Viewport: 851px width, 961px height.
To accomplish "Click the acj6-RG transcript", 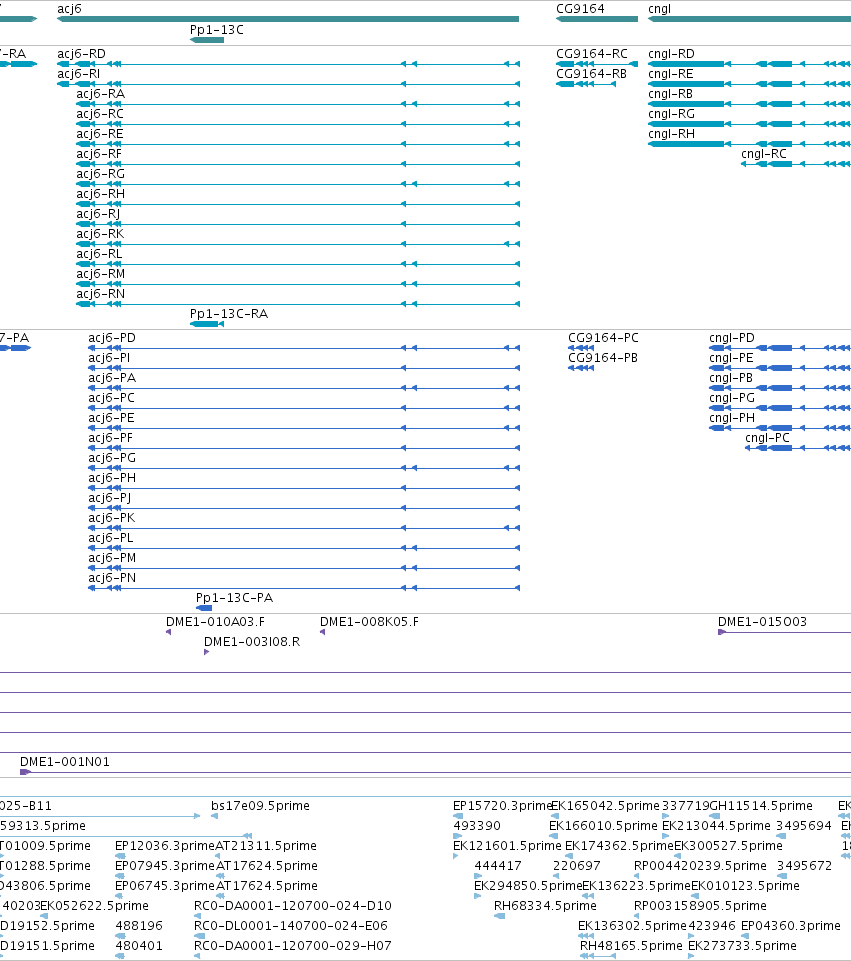I will coord(100,174).
